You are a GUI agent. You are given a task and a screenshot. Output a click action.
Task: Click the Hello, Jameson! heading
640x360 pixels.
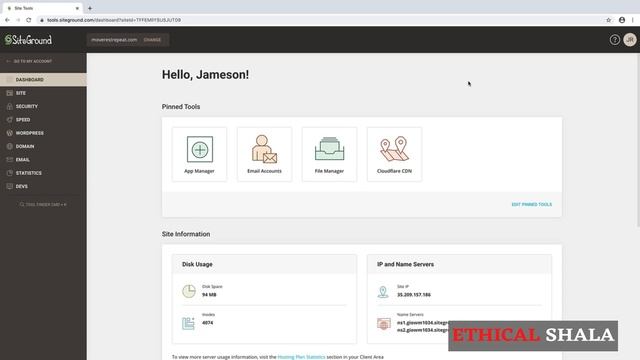(205, 75)
